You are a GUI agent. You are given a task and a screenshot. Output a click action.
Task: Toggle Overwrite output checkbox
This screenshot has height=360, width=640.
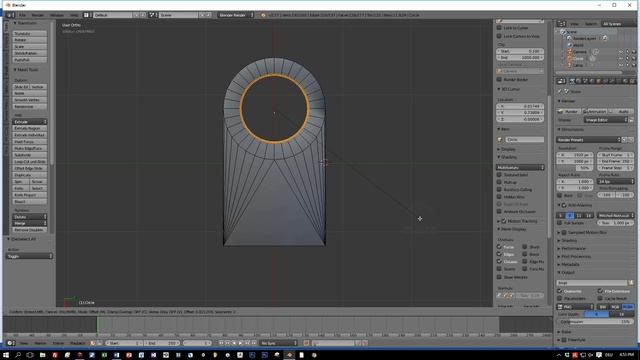tap(560, 291)
